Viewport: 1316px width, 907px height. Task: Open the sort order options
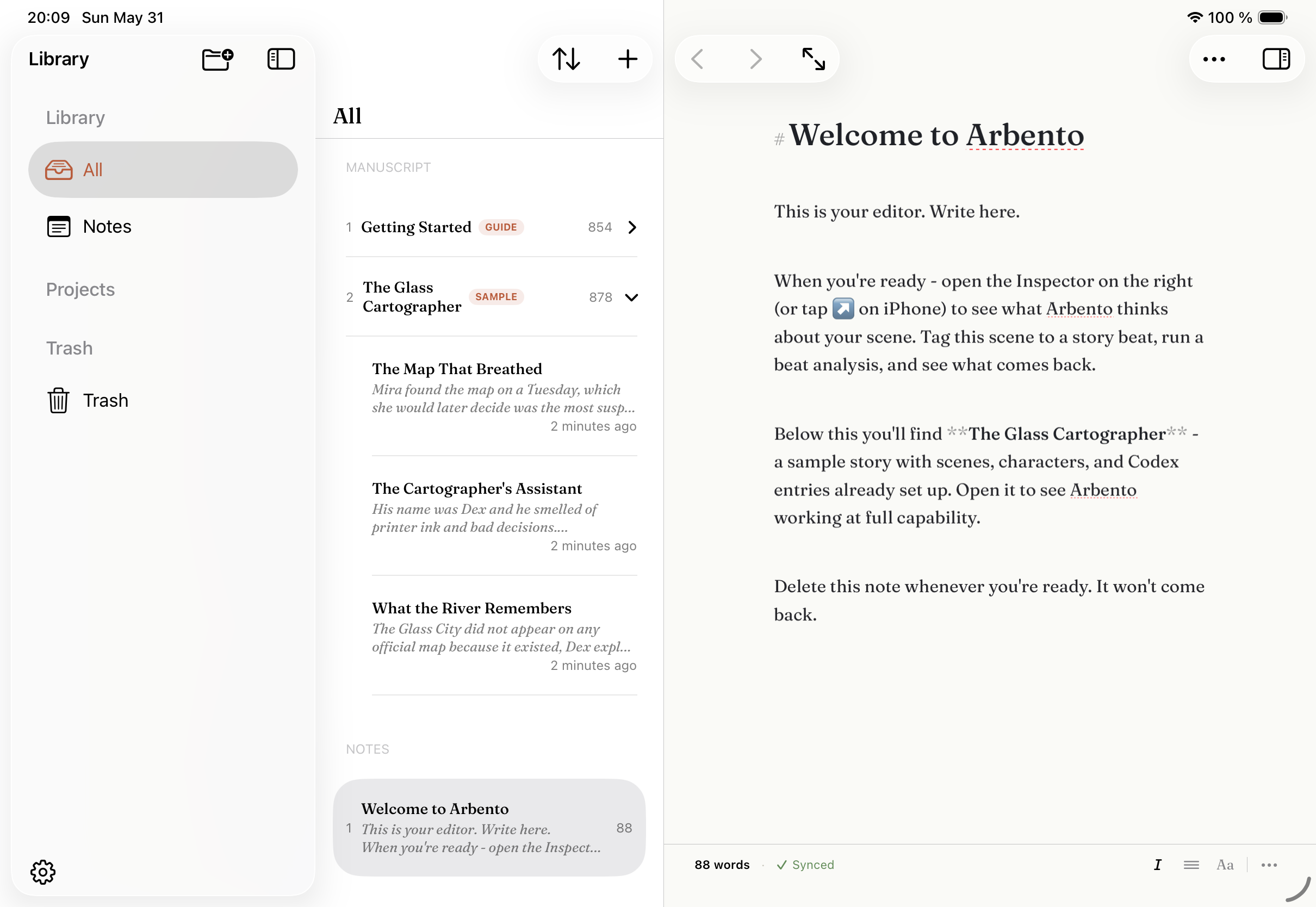pos(566,59)
